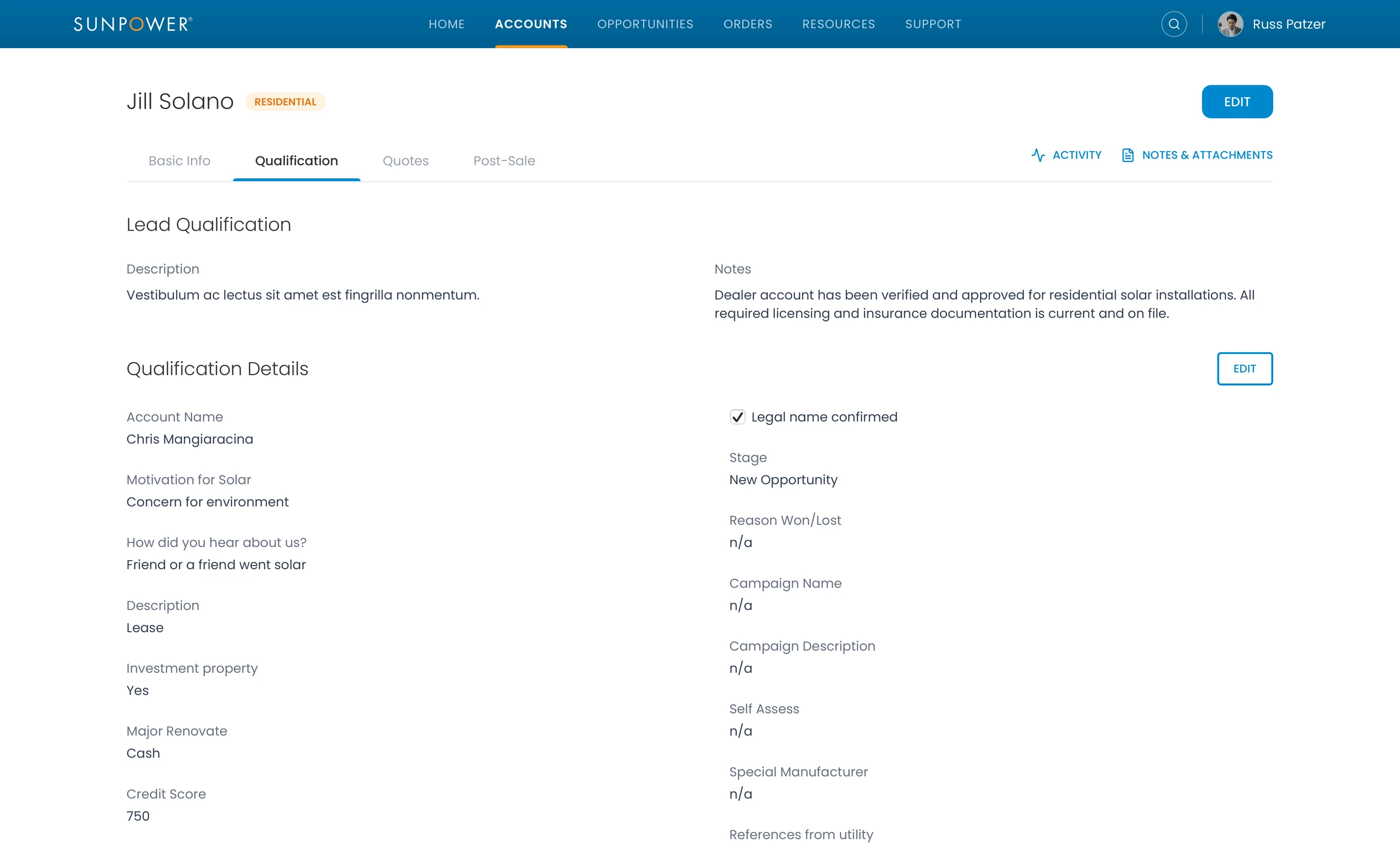Click the Russ Patzer user name
The height and width of the screenshot is (844, 1400).
pos(1288,24)
